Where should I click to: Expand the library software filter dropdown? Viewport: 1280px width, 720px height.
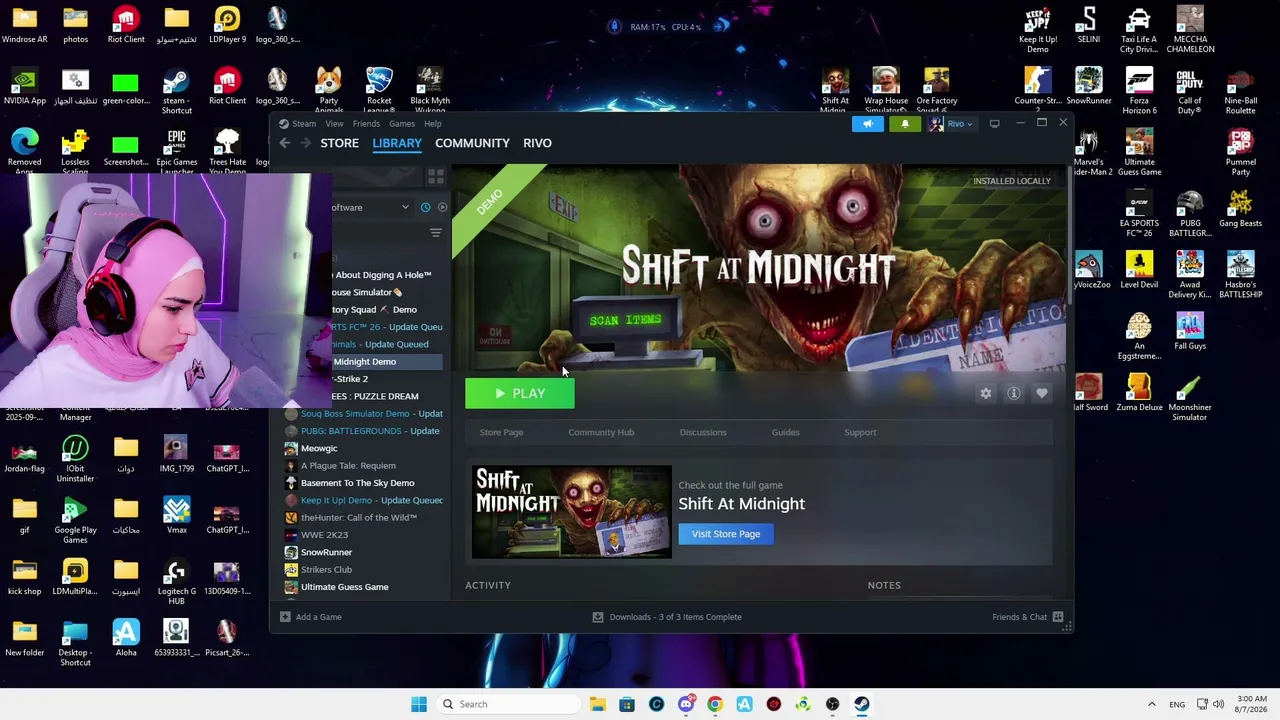(405, 207)
